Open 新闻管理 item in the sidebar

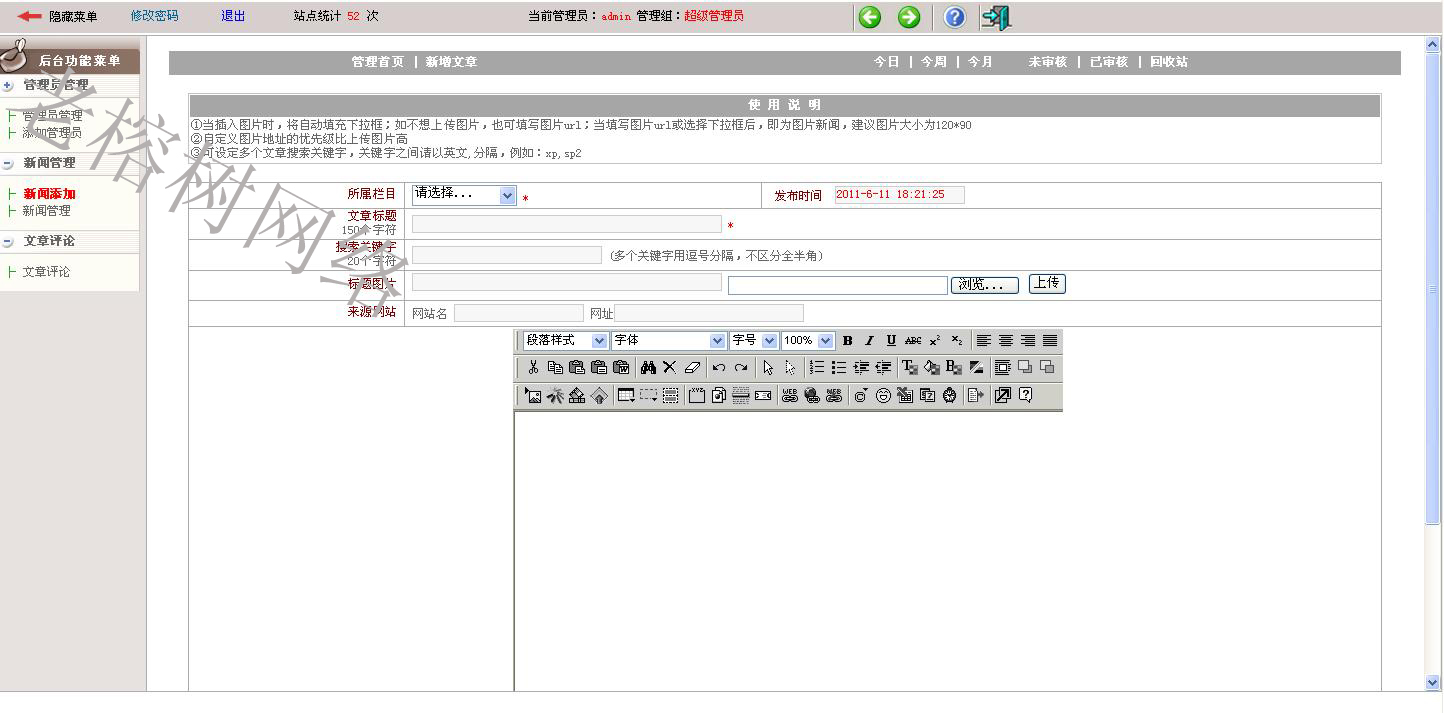pyautogui.click(x=47, y=211)
